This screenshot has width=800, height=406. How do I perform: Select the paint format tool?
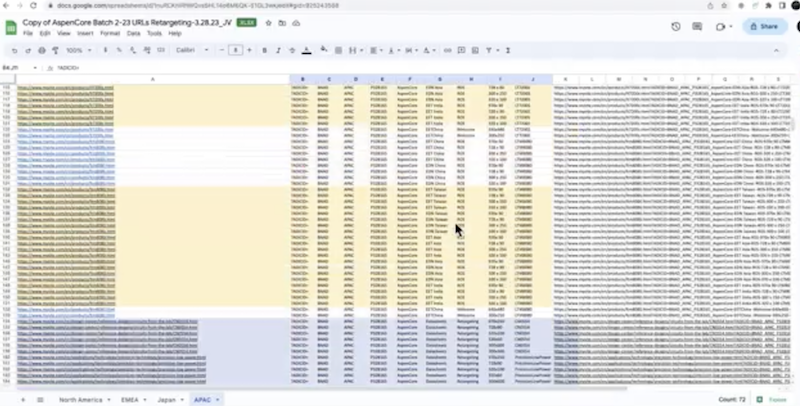point(54,50)
